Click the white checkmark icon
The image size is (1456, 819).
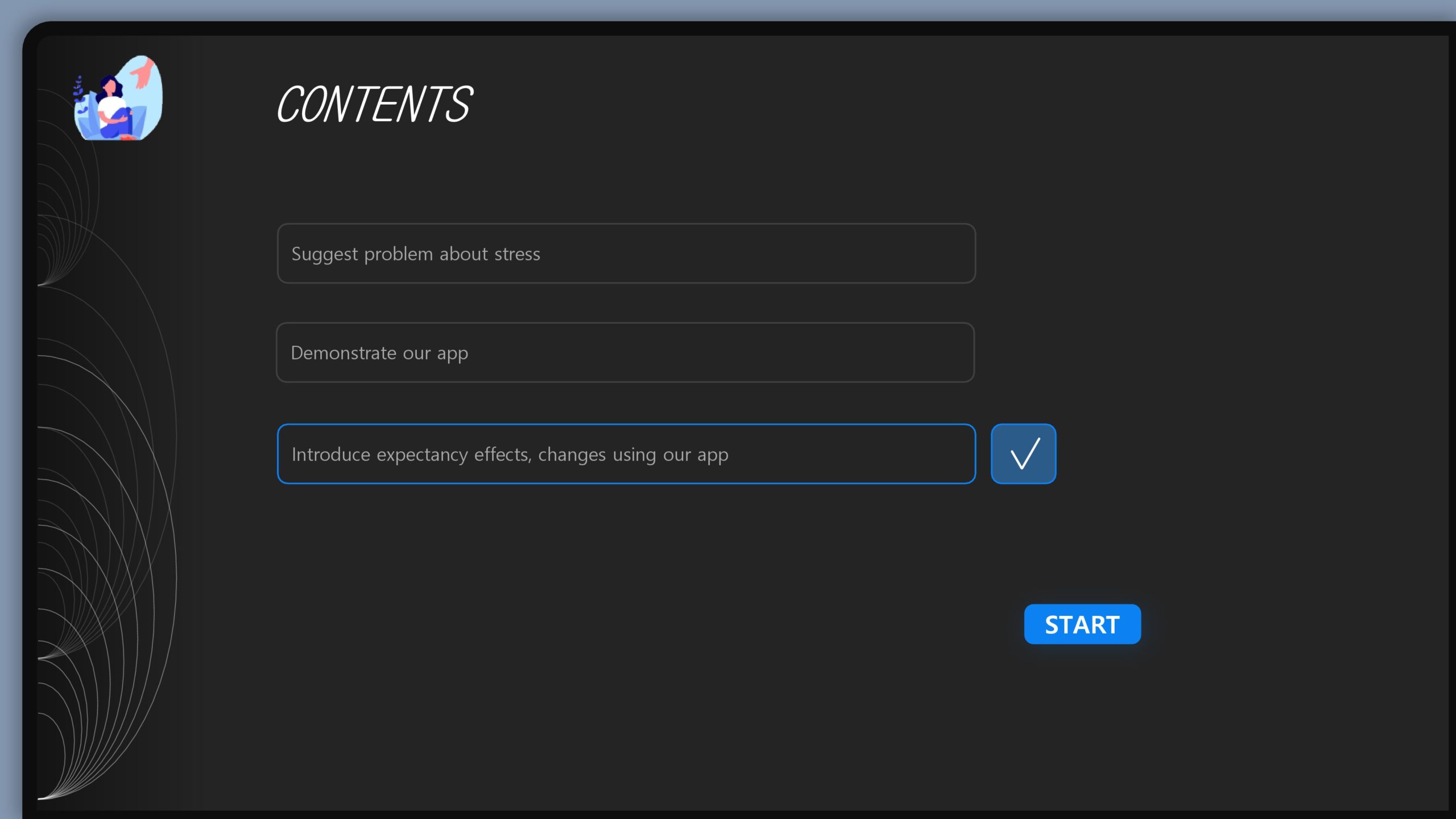(1025, 453)
